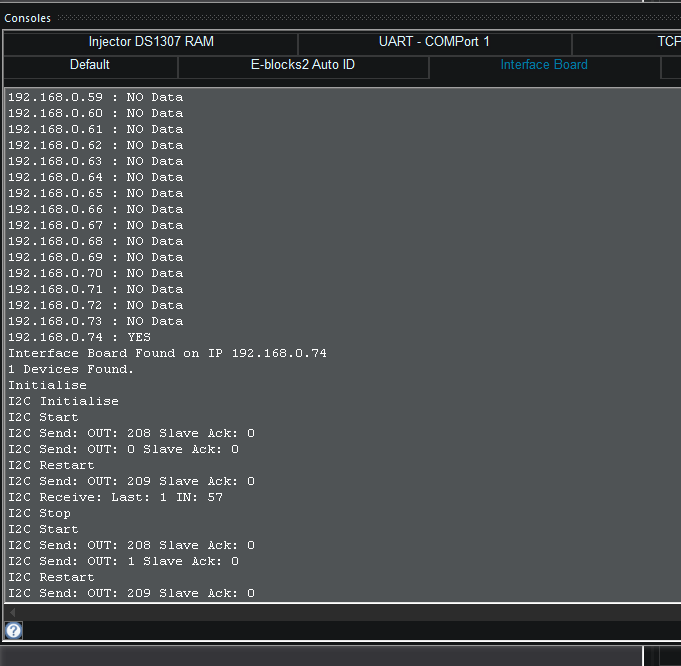The width and height of the screenshot is (681, 666).
Task: Click the standalone 'Initialise' log line
Action: tap(47, 385)
